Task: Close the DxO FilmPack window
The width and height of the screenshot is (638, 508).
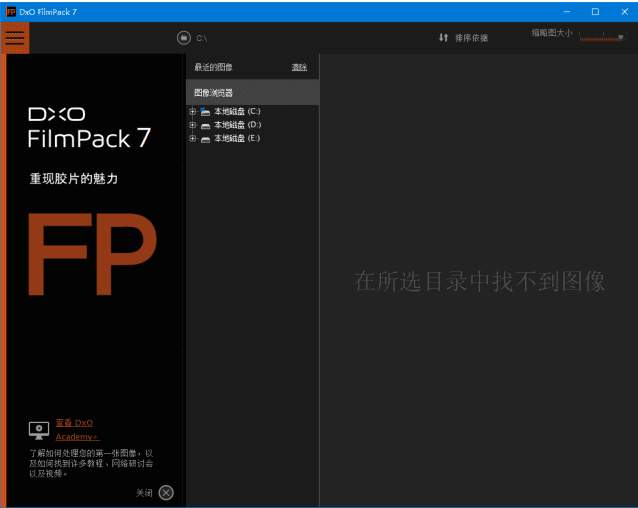Action: pos(625,12)
